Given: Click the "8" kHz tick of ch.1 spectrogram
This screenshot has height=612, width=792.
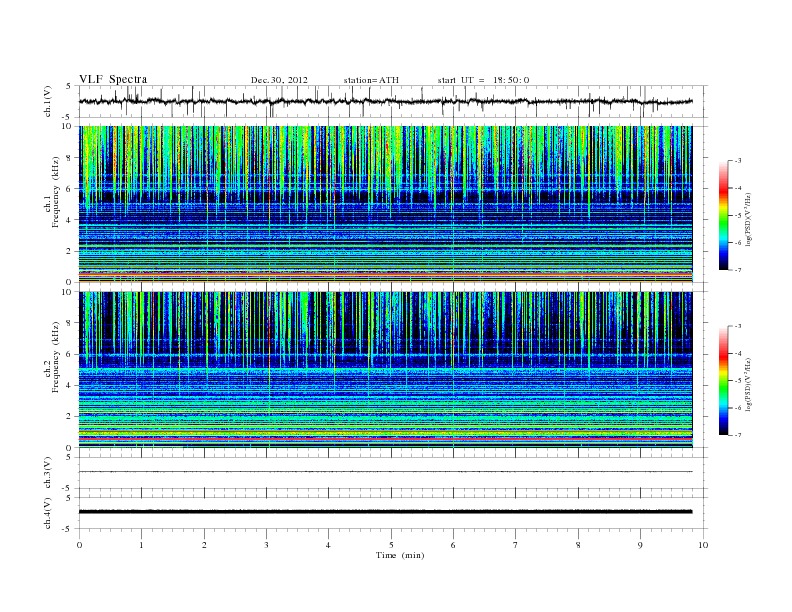Looking at the screenshot, I should [70, 158].
